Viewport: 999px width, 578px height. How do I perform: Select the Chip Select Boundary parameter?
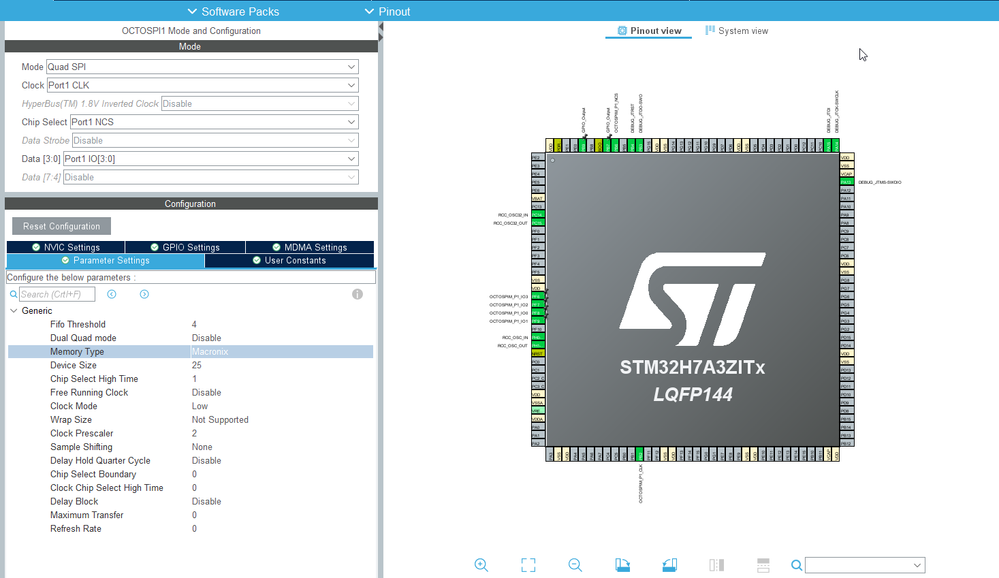pyautogui.click(x=190, y=474)
